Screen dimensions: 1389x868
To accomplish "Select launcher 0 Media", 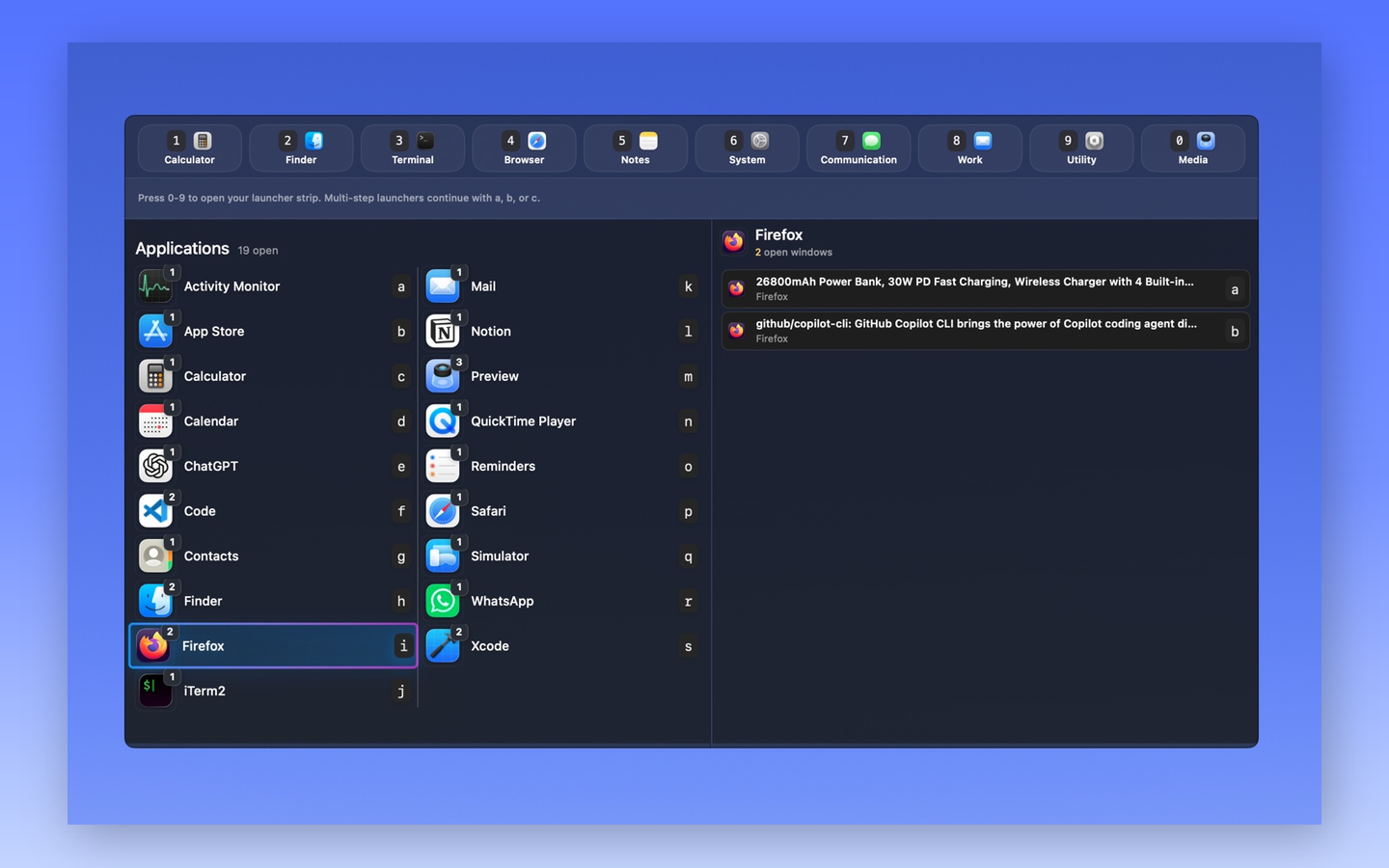I will 1193,149.
